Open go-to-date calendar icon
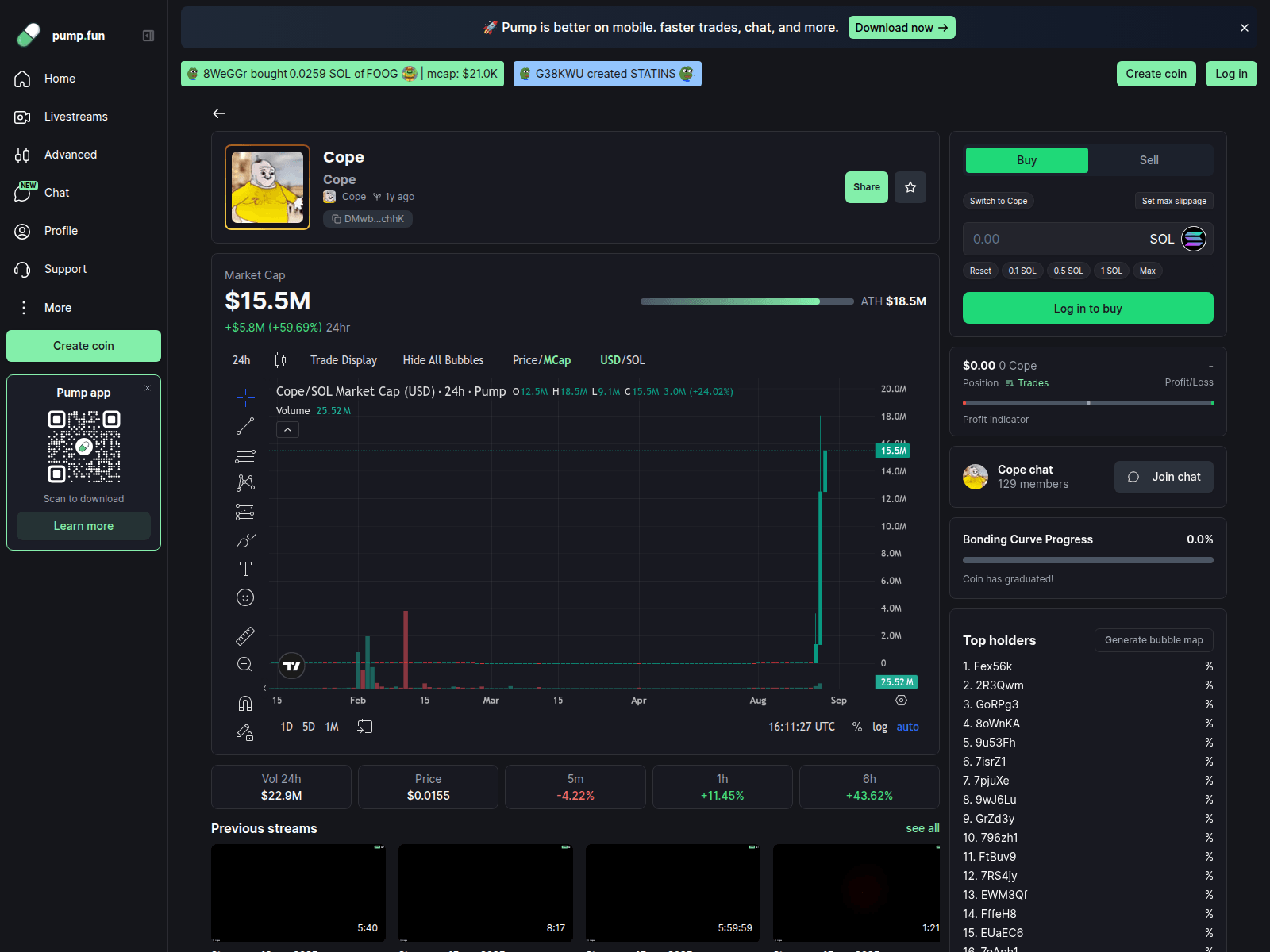The width and height of the screenshot is (1270, 952). pyautogui.click(x=365, y=727)
